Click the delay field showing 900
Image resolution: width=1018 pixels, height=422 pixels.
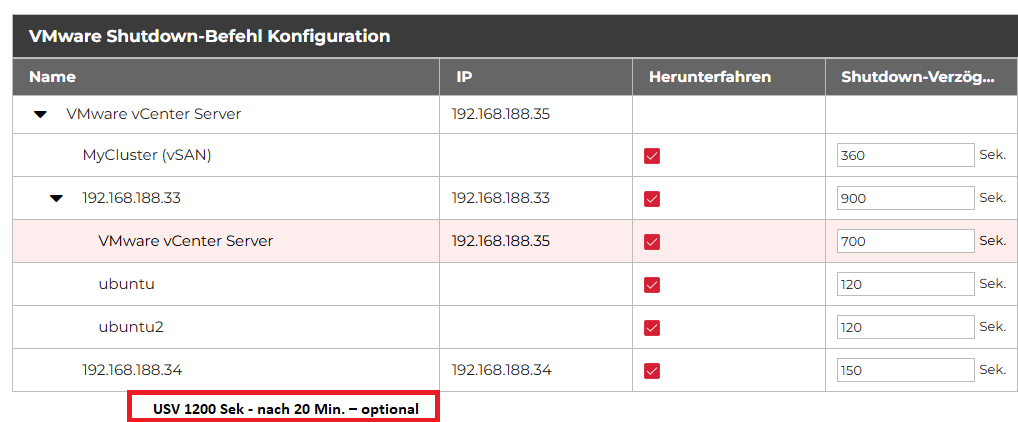click(905, 198)
